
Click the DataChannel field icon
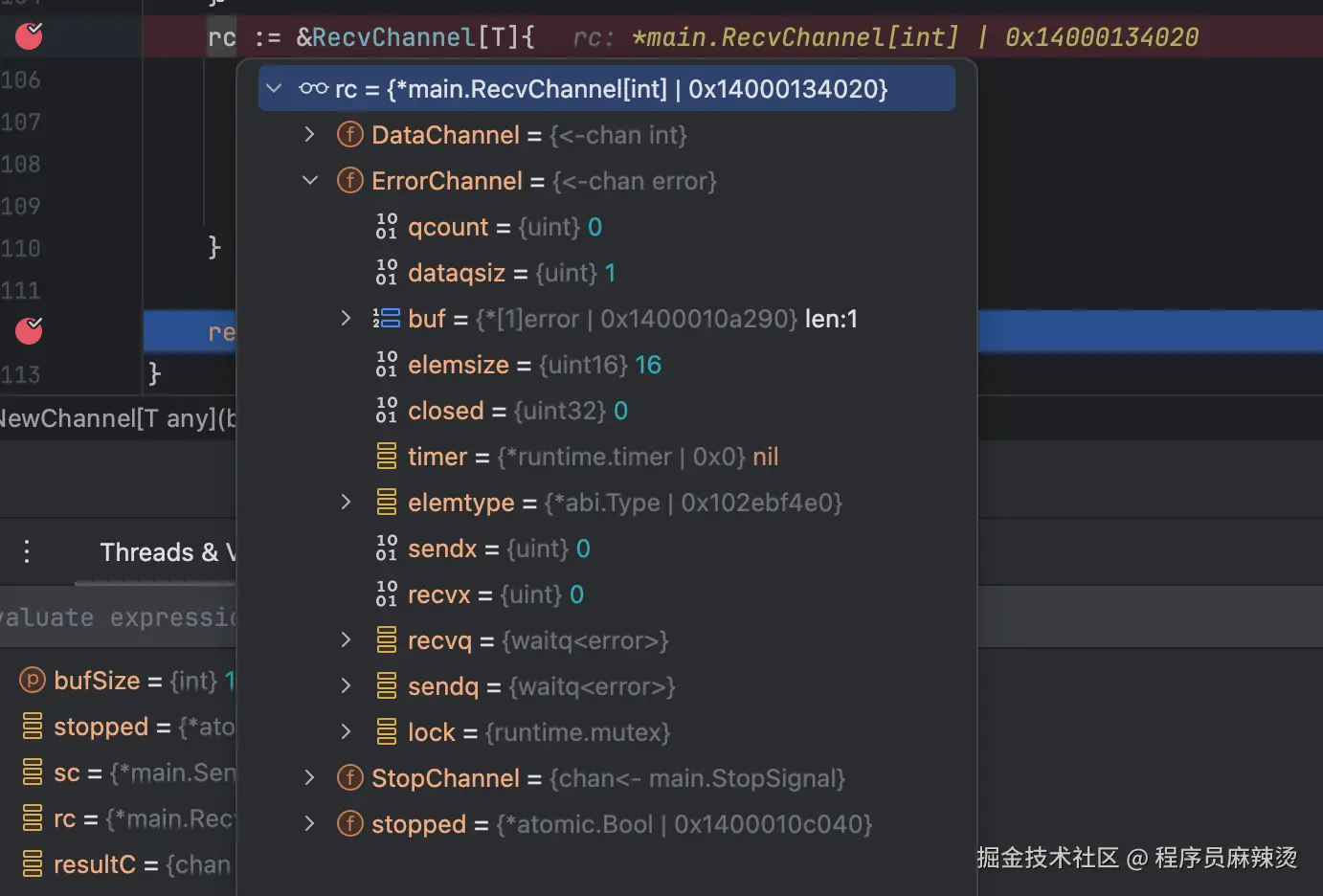coord(350,135)
